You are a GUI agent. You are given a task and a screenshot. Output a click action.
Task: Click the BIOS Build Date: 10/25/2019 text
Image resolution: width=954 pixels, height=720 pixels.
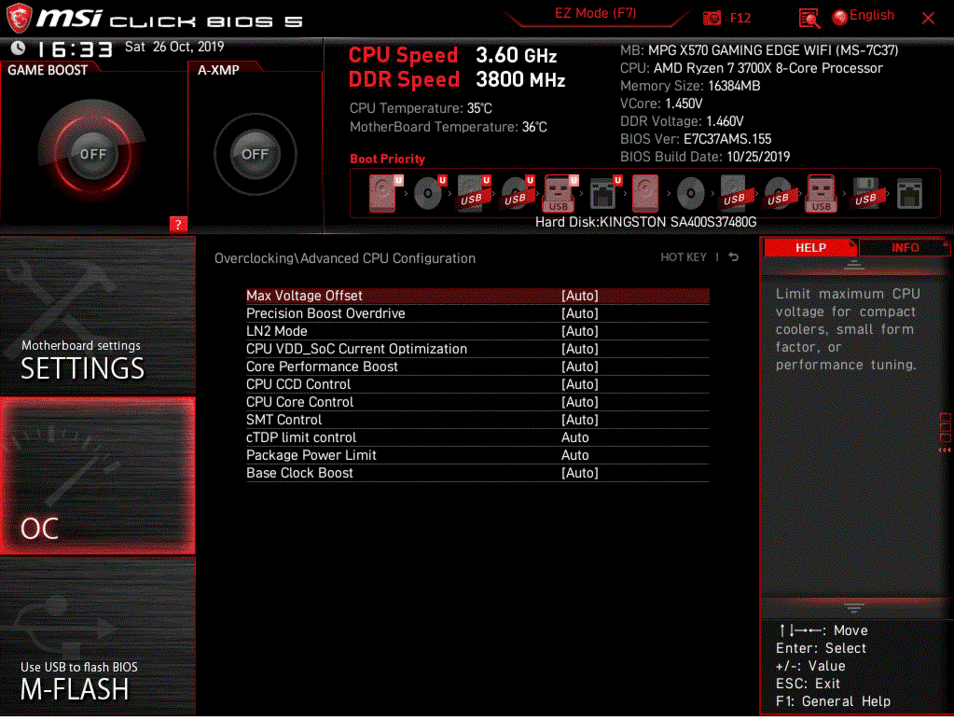pos(705,157)
